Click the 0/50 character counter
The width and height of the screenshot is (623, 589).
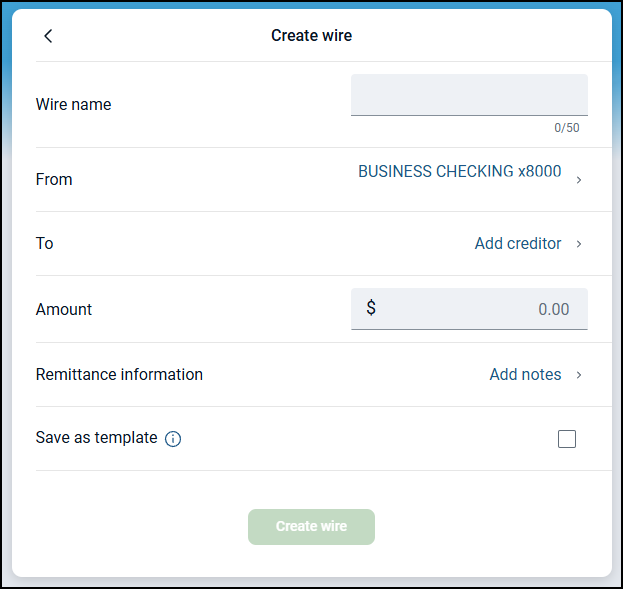[567, 128]
